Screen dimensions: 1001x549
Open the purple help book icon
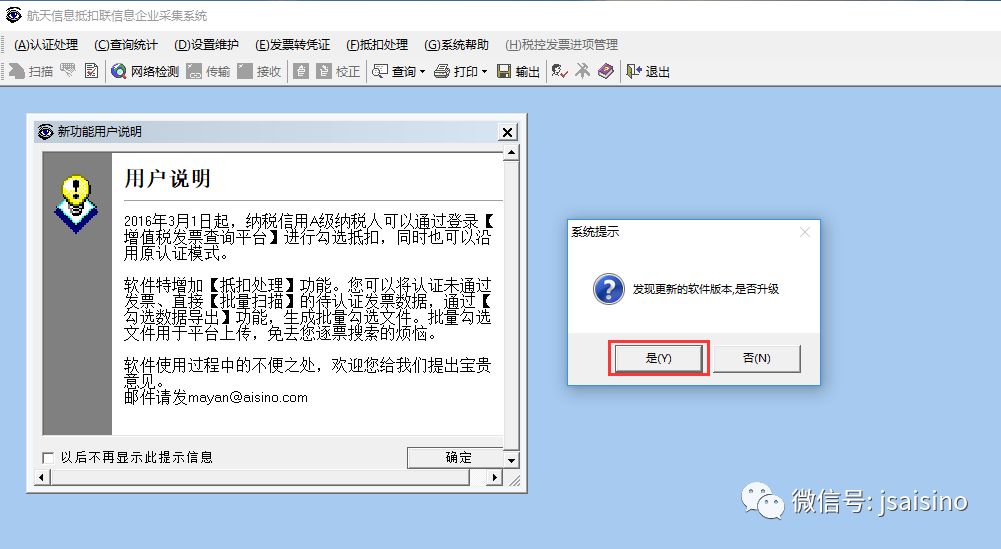[x=605, y=71]
